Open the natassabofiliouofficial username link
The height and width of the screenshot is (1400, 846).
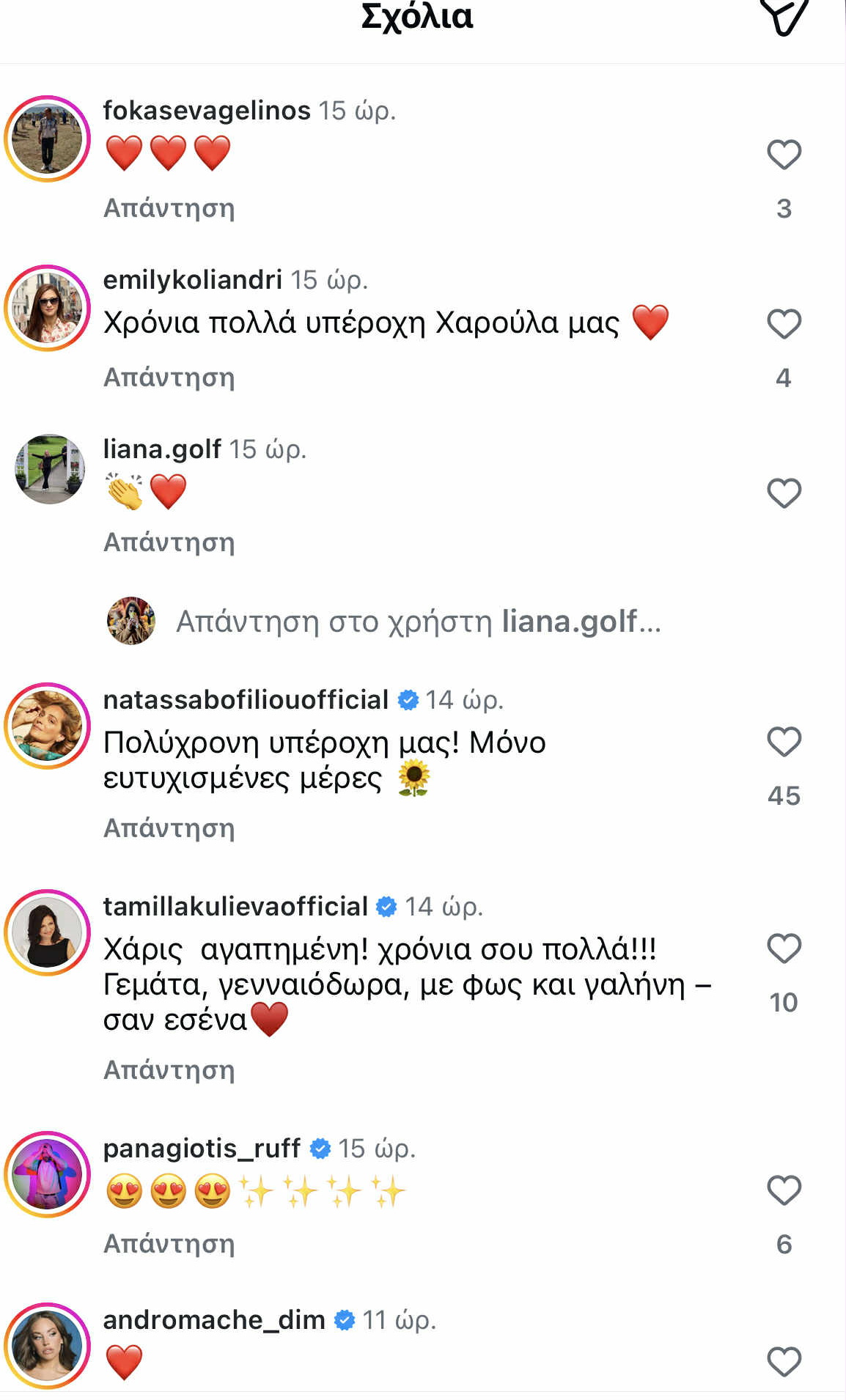click(x=246, y=700)
